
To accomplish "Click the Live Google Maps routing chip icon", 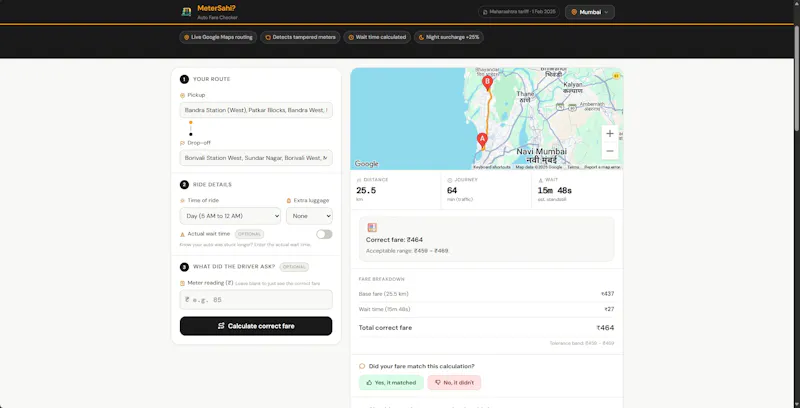I will 187,37.
